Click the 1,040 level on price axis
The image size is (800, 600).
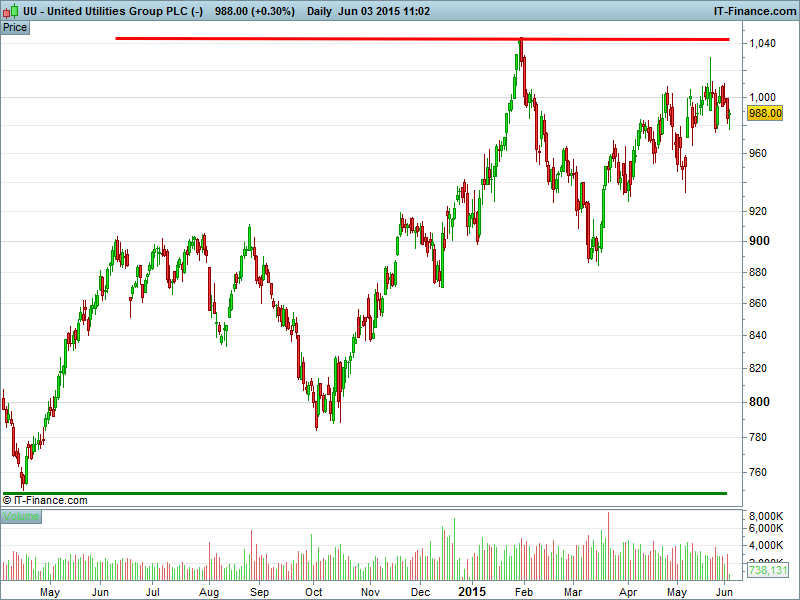(762, 44)
